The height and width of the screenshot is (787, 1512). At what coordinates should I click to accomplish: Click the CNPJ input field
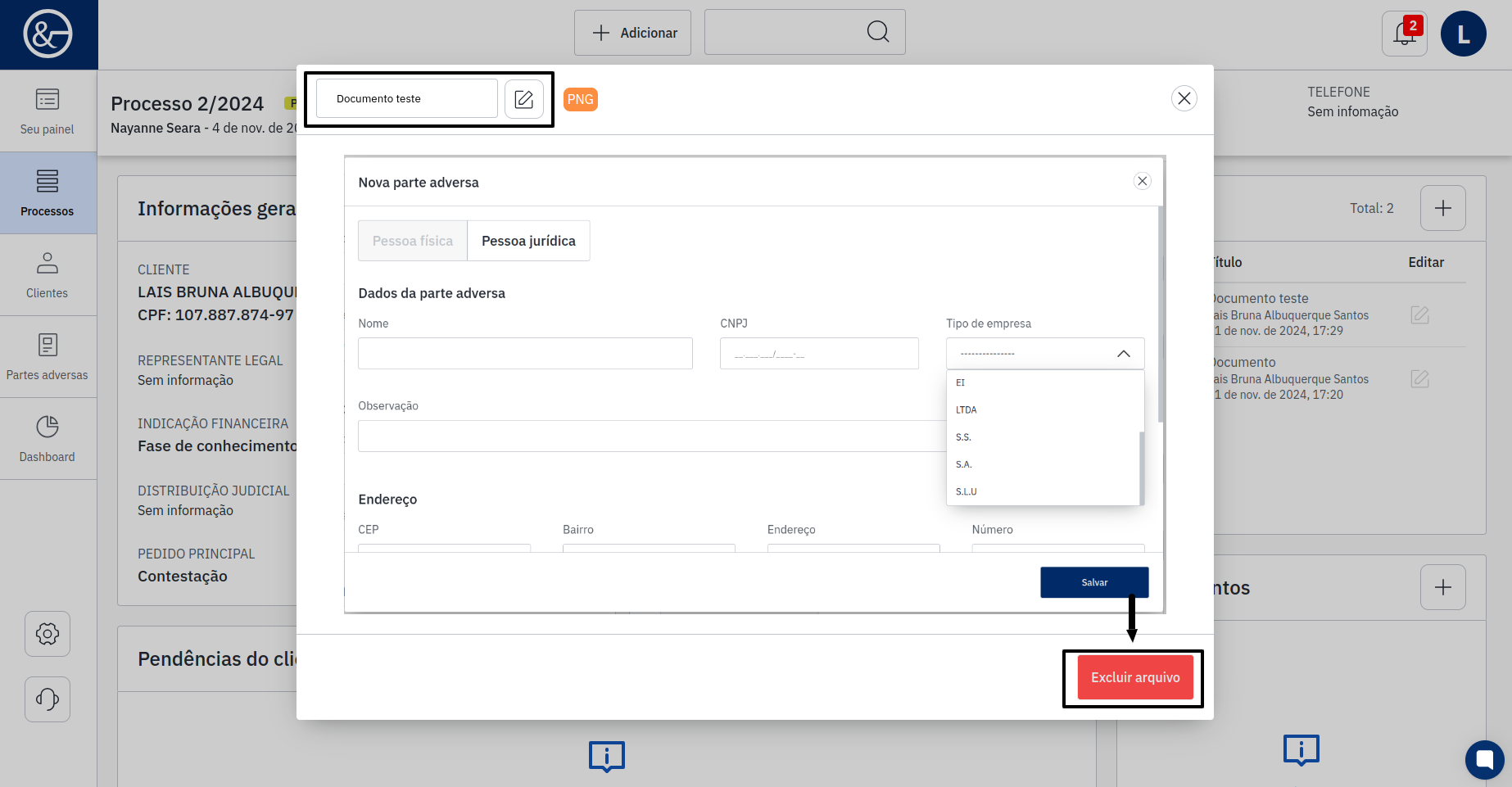pos(820,354)
